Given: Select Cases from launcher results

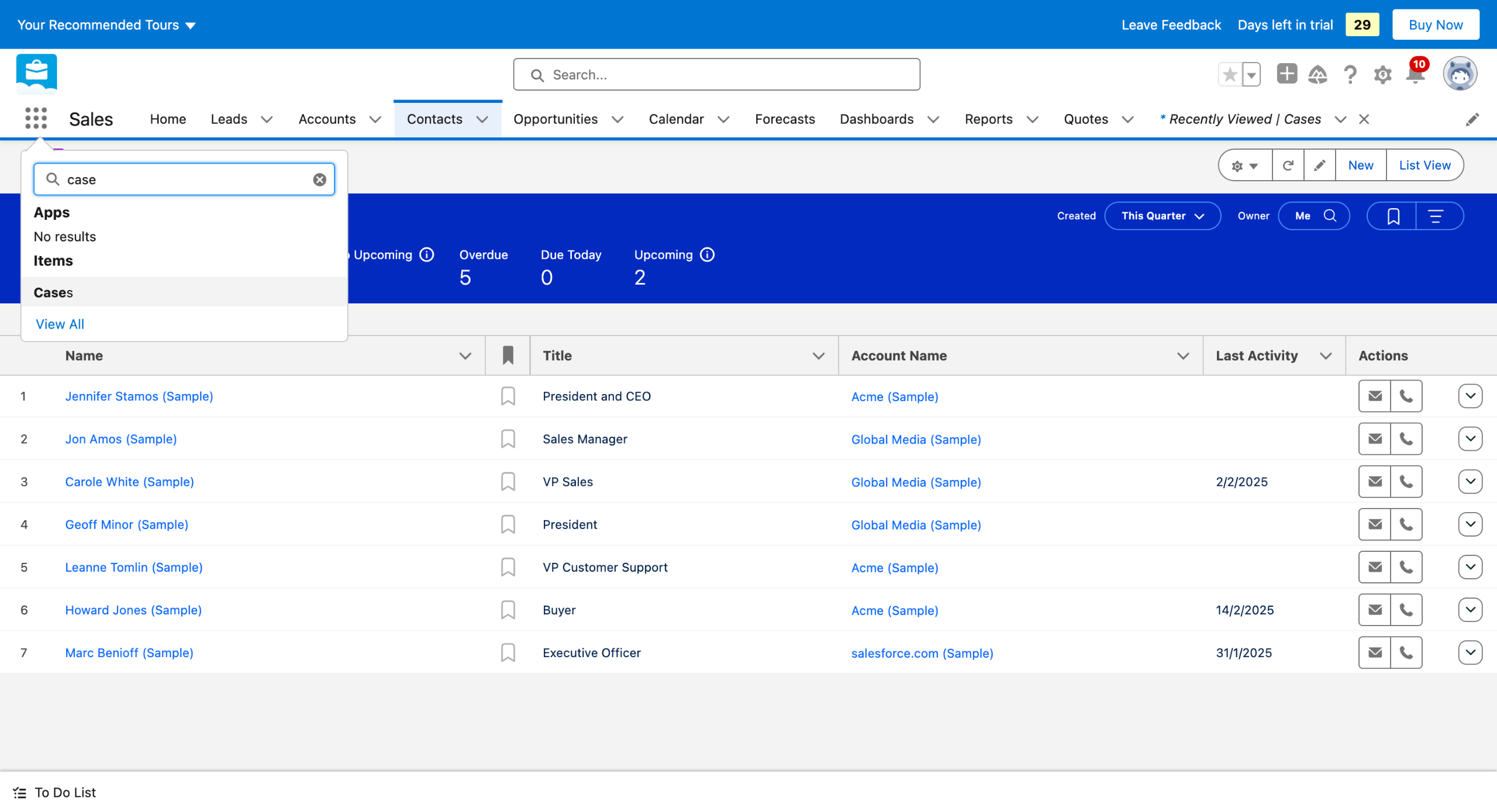Looking at the screenshot, I should [x=184, y=292].
